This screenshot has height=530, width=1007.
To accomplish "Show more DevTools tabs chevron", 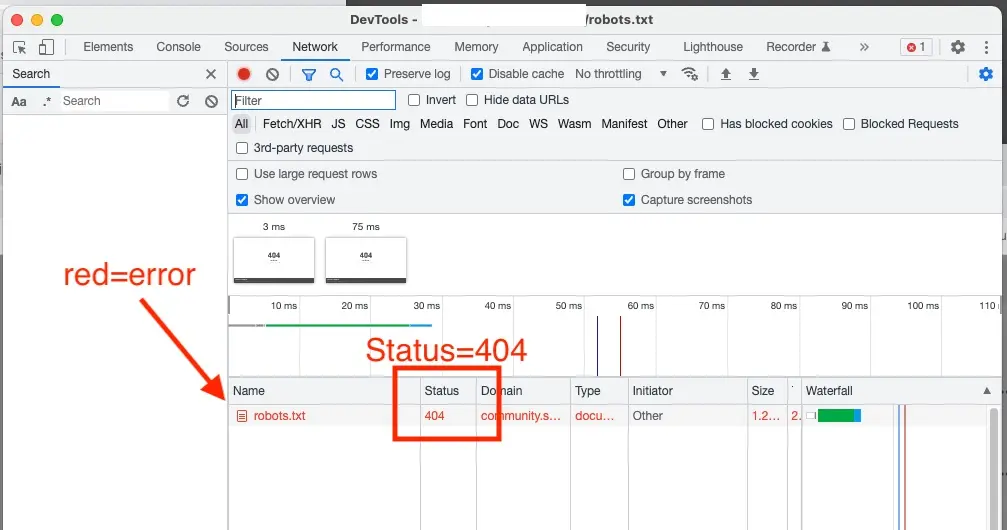I will point(864,47).
